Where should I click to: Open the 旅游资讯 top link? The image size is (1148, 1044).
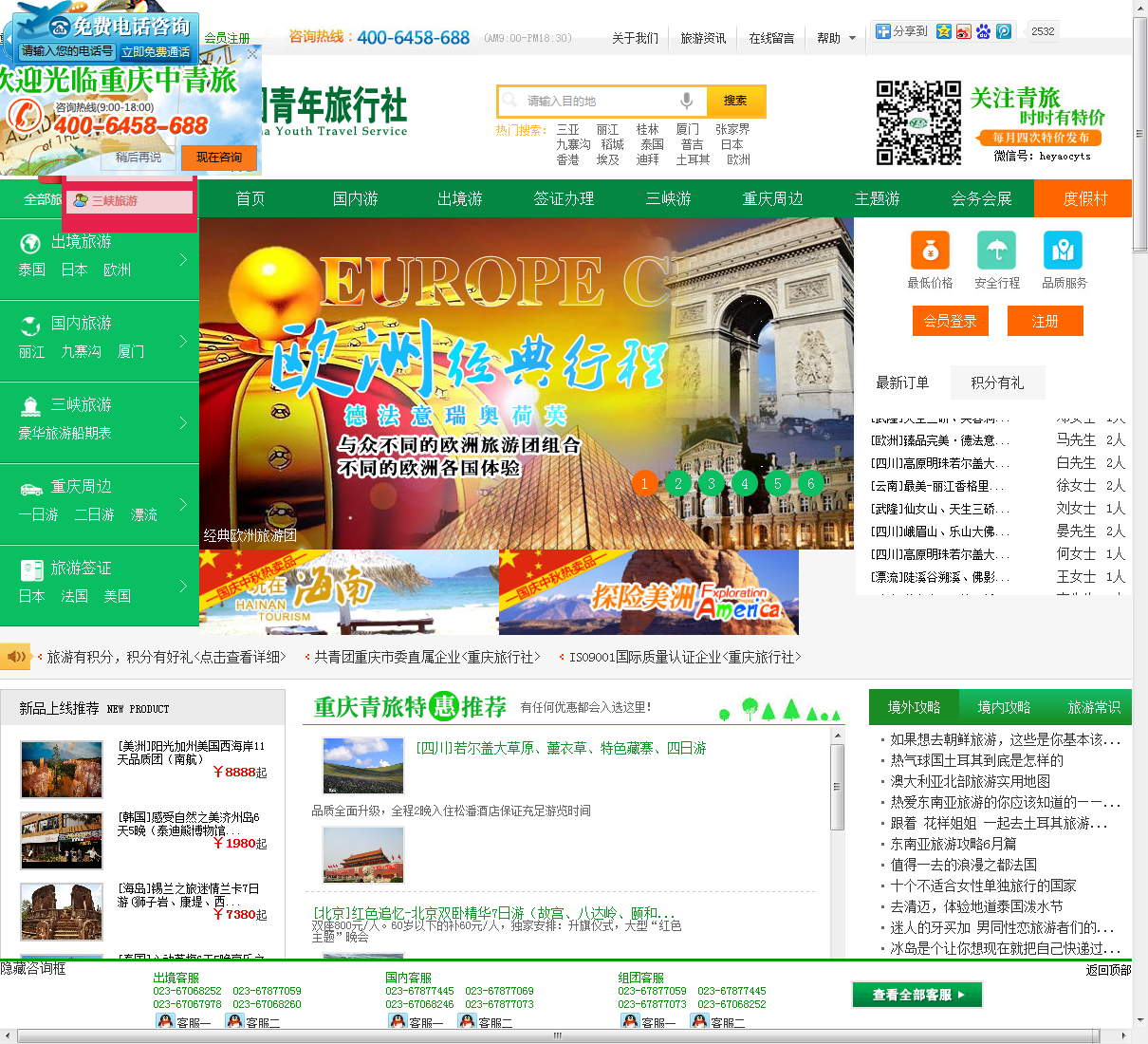coord(703,38)
